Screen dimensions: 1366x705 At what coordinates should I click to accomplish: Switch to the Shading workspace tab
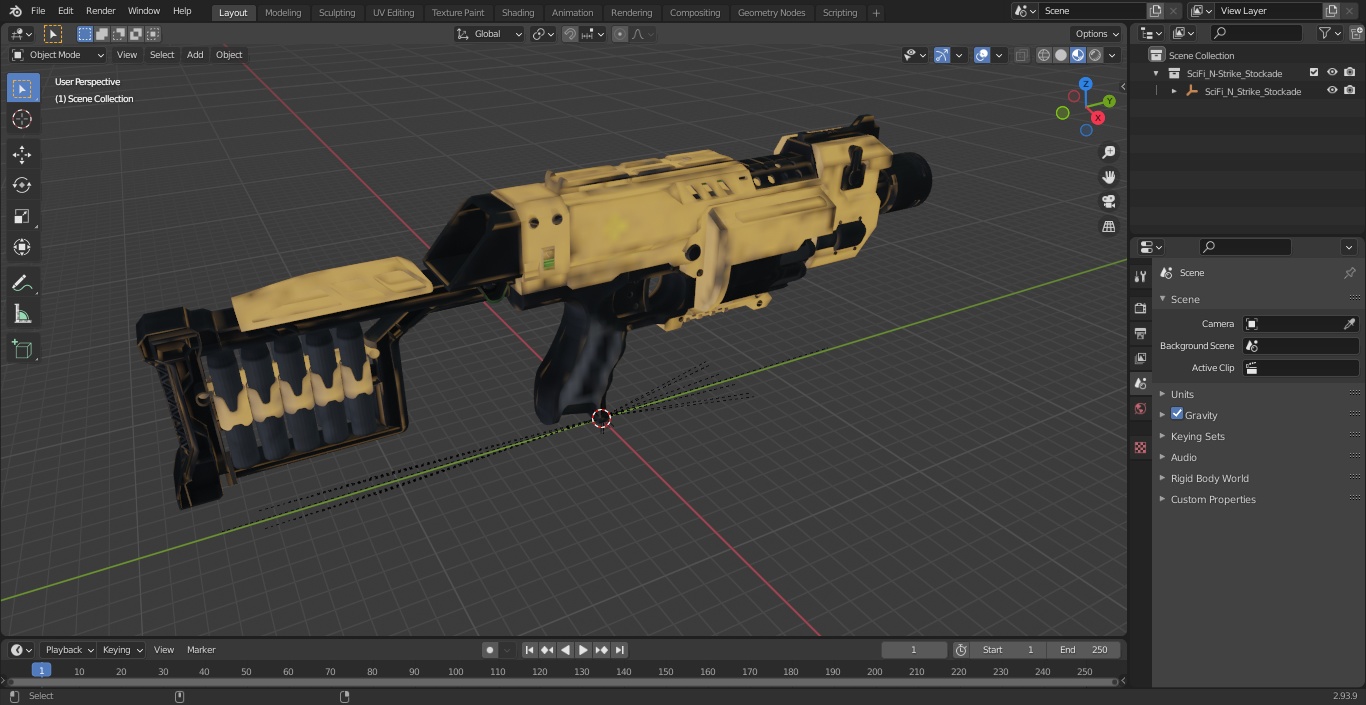tap(518, 13)
